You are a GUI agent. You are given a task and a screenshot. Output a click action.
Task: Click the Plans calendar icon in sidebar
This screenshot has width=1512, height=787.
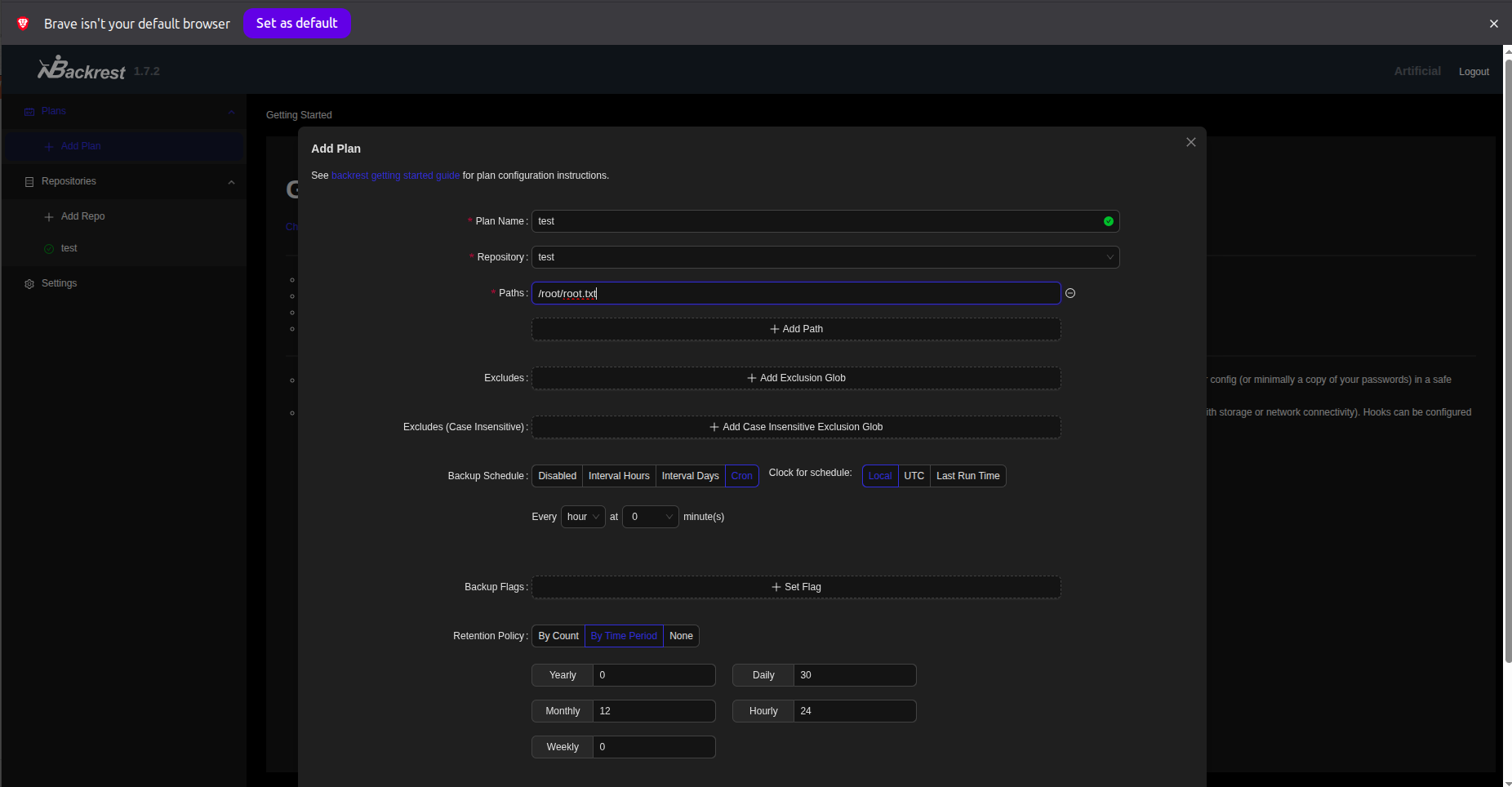tap(29, 111)
